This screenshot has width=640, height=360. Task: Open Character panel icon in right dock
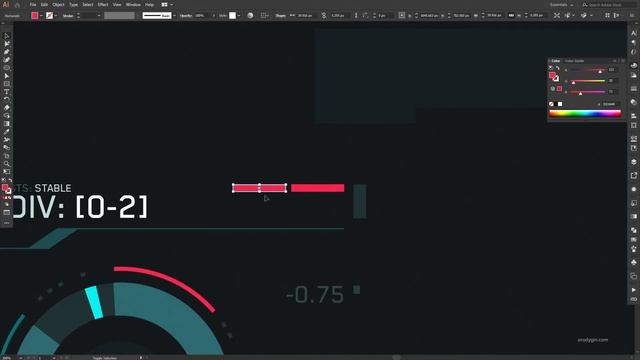633,33
